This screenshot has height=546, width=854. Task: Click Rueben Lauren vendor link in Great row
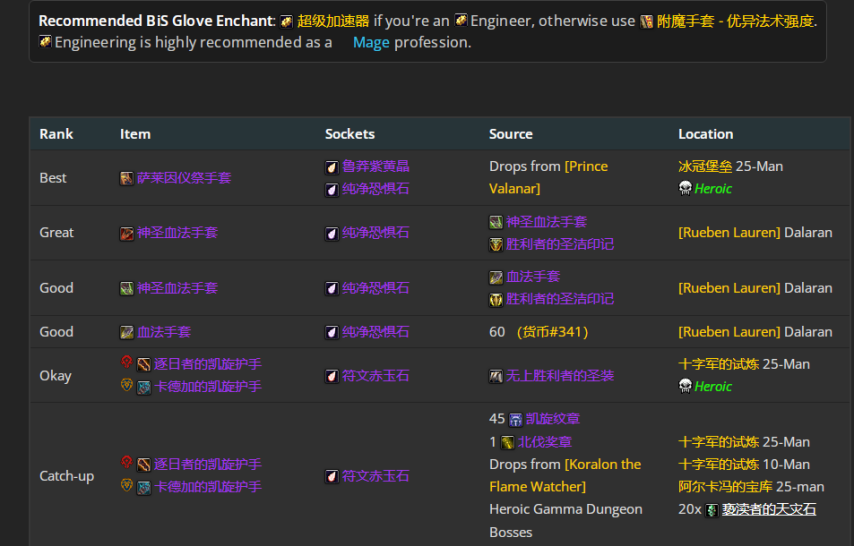coord(729,232)
